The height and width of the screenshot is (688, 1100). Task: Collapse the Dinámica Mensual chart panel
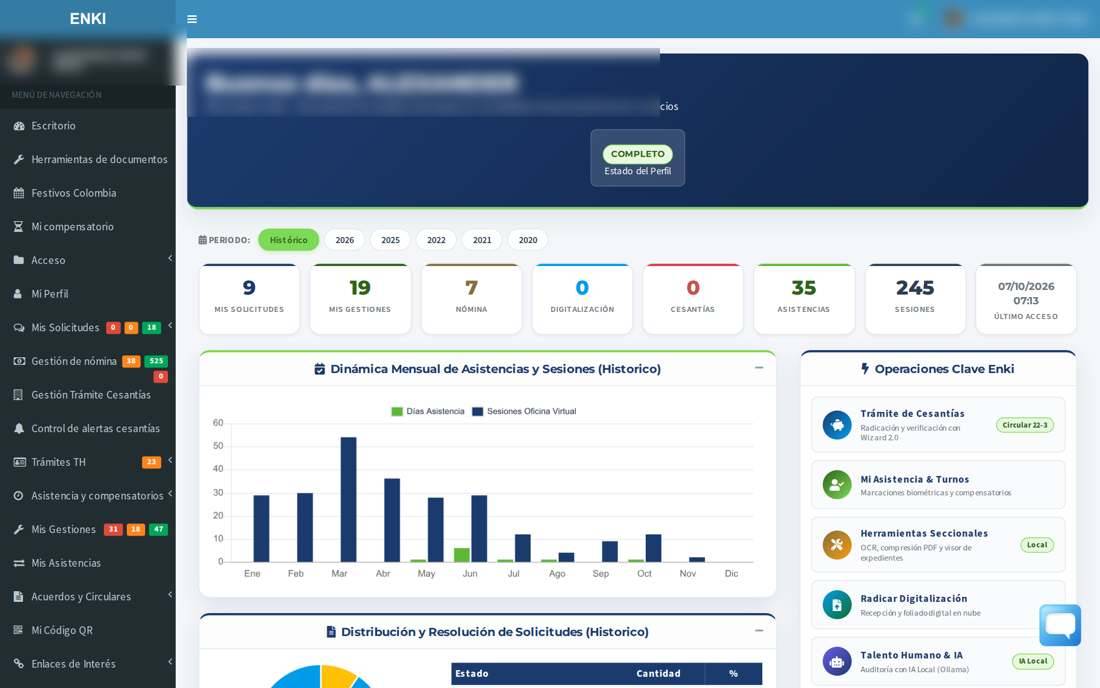pyautogui.click(x=758, y=367)
